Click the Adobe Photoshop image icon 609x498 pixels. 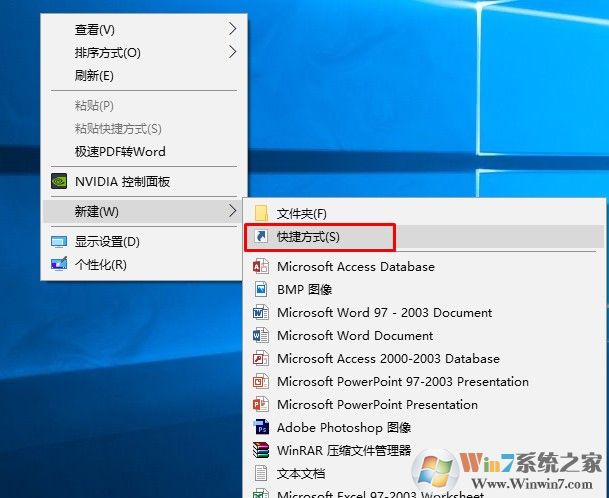pyautogui.click(x=261, y=427)
